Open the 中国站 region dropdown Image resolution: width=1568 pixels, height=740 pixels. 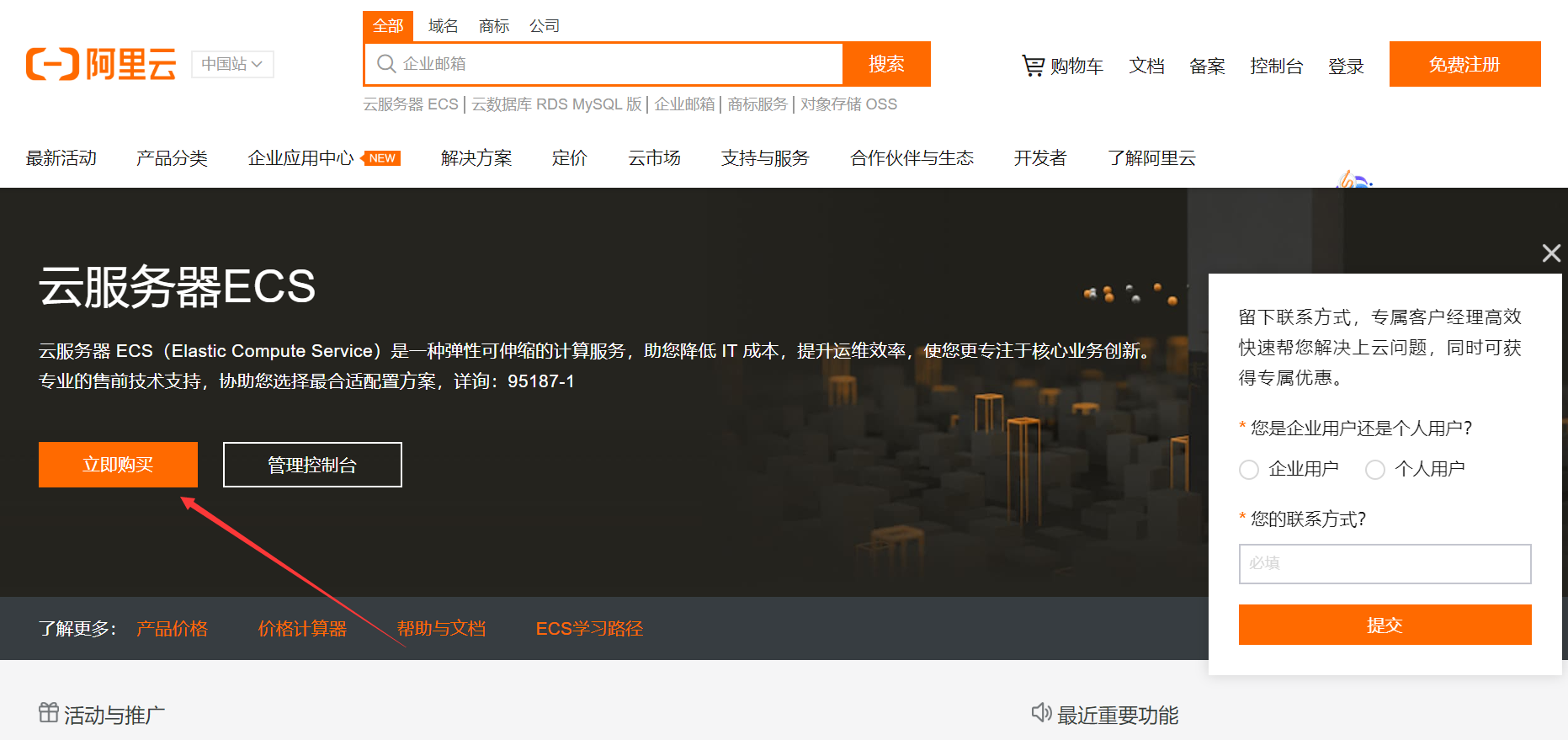[x=232, y=64]
